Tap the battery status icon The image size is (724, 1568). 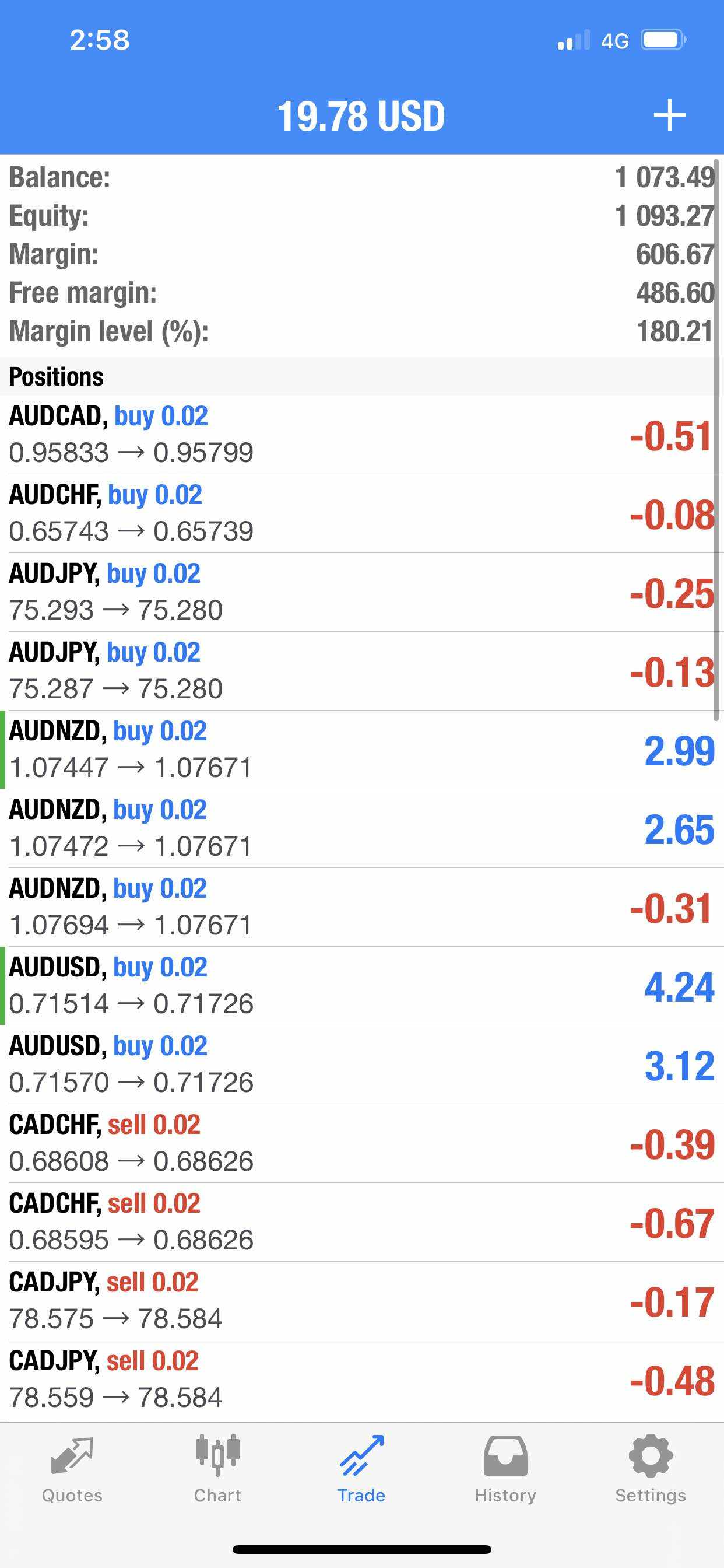point(663,40)
